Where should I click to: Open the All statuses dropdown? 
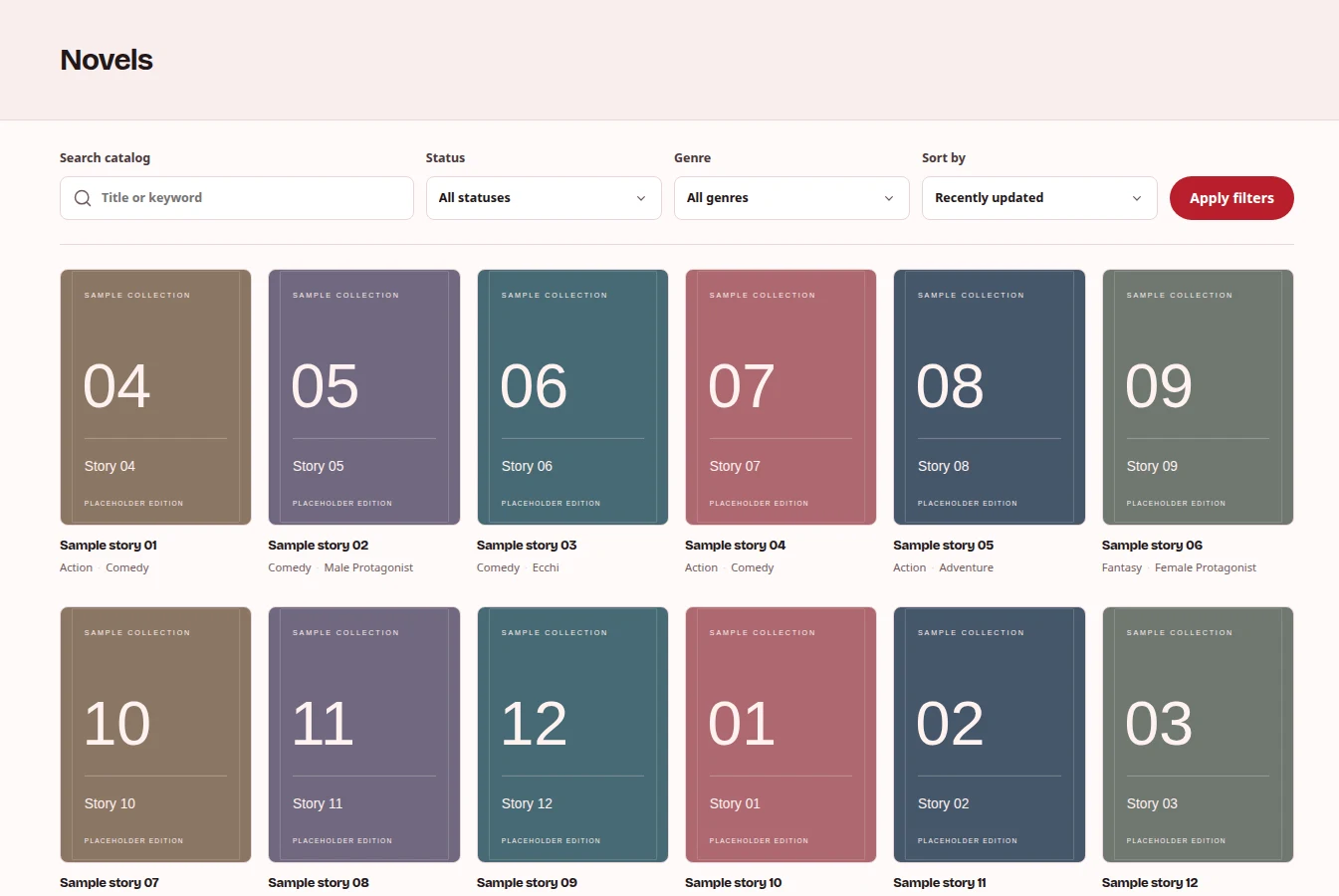point(544,198)
